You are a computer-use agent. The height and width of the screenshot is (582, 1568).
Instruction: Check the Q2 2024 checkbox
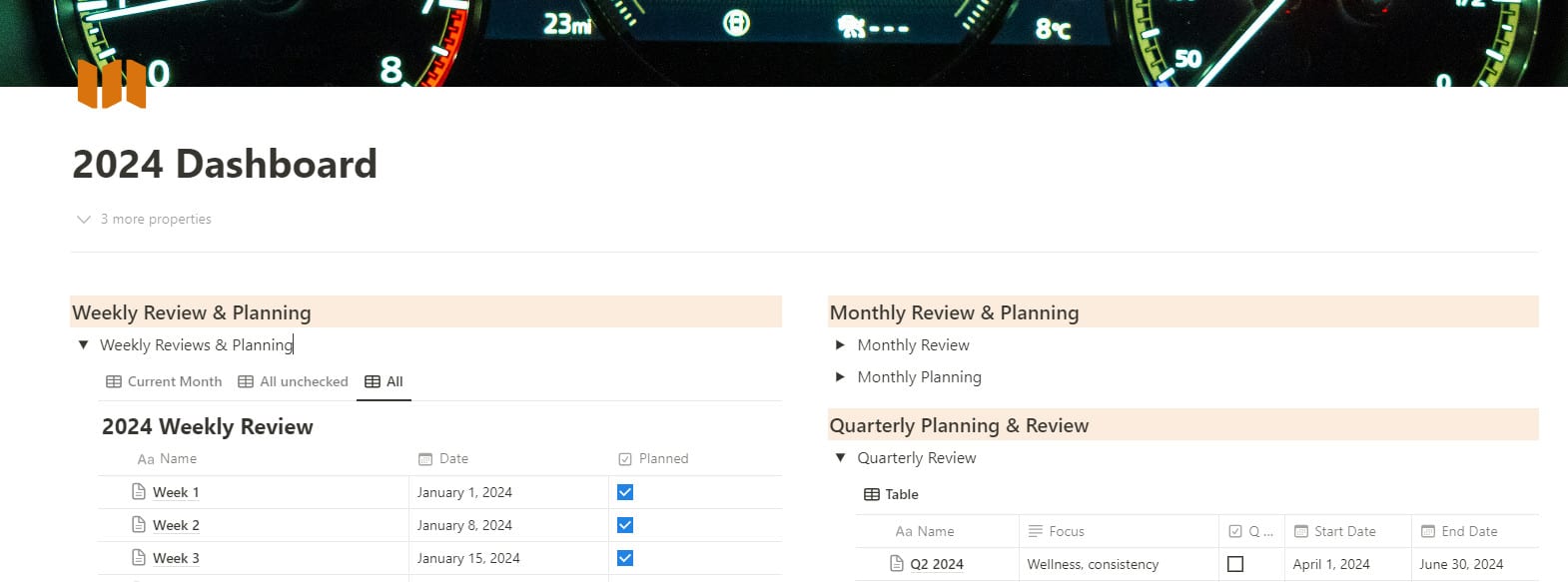click(1235, 564)
